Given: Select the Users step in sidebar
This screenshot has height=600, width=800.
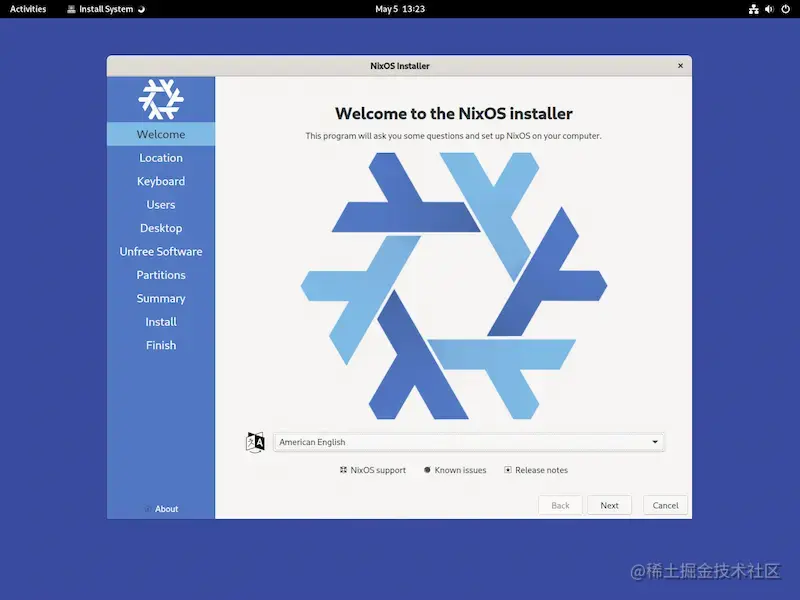Looking at the screenshot, I should (x=161, y=205).
